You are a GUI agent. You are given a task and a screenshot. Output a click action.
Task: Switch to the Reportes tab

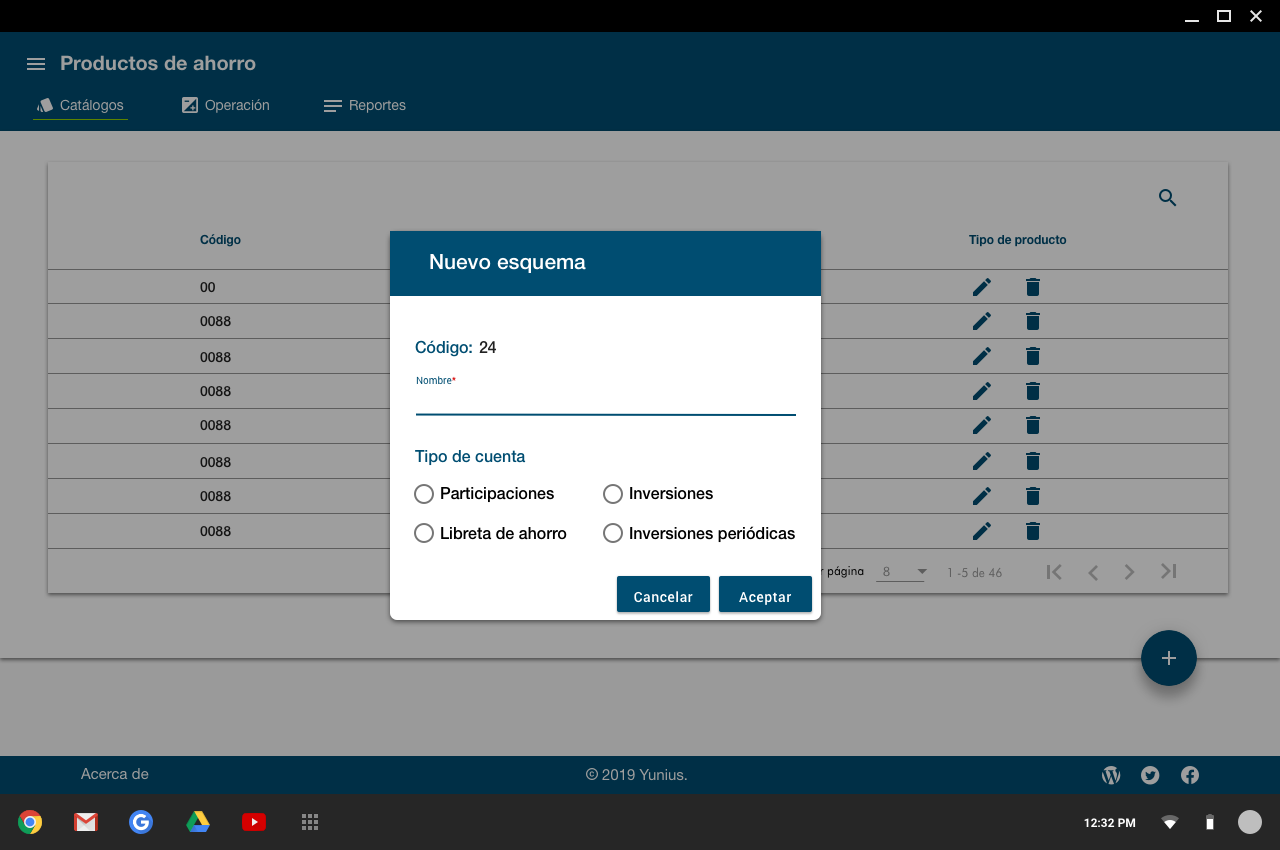tap(365, 105)
